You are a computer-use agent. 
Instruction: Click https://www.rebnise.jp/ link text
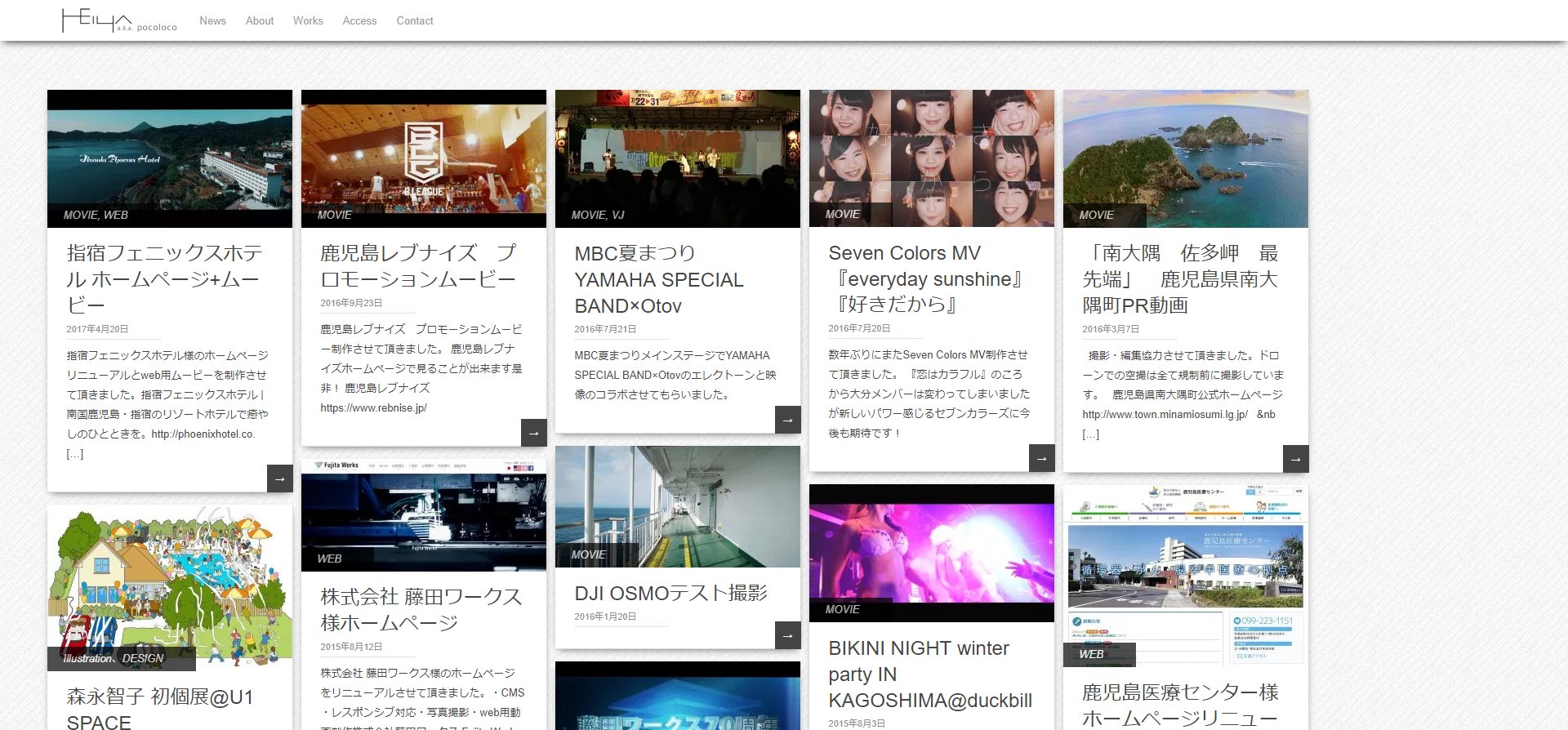(373, 407)
